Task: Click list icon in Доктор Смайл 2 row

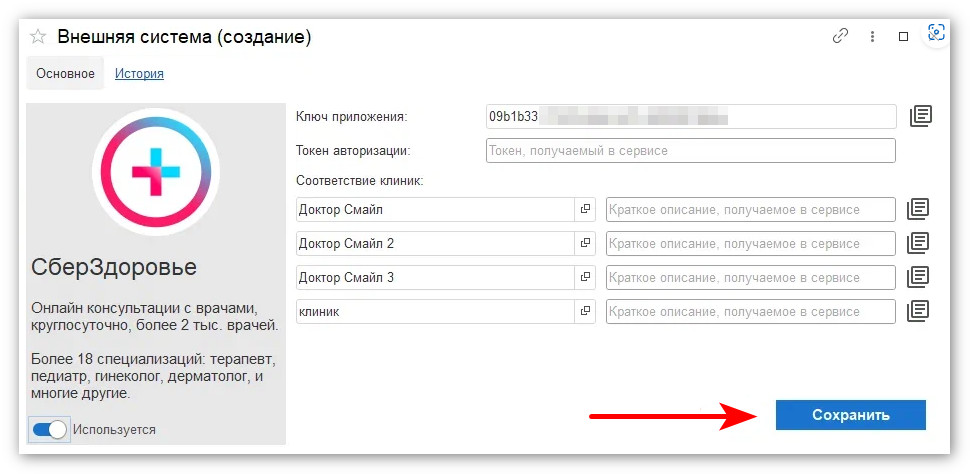Action: [919, 243]
